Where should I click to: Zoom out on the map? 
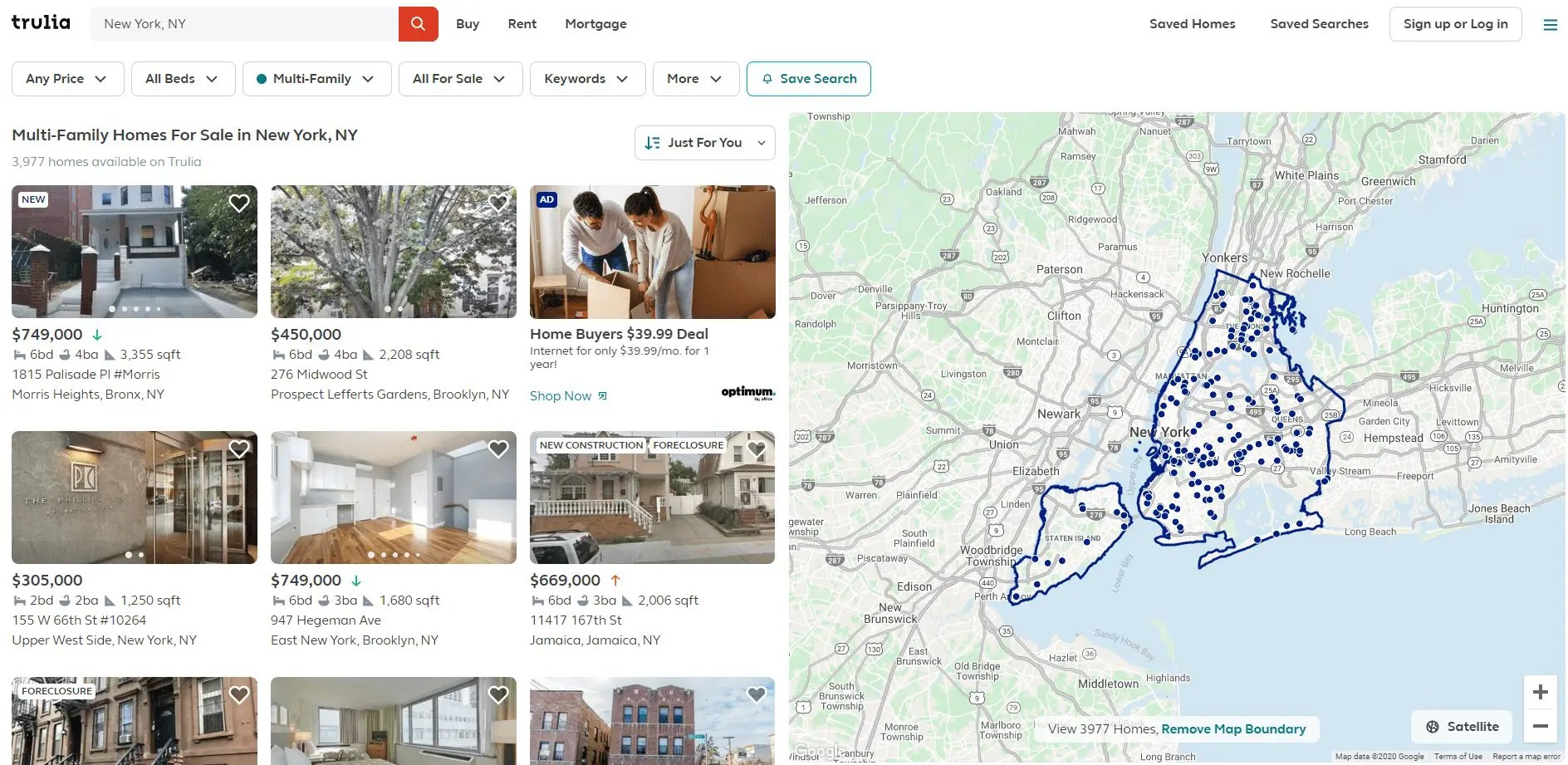[x=1540, y=726]
